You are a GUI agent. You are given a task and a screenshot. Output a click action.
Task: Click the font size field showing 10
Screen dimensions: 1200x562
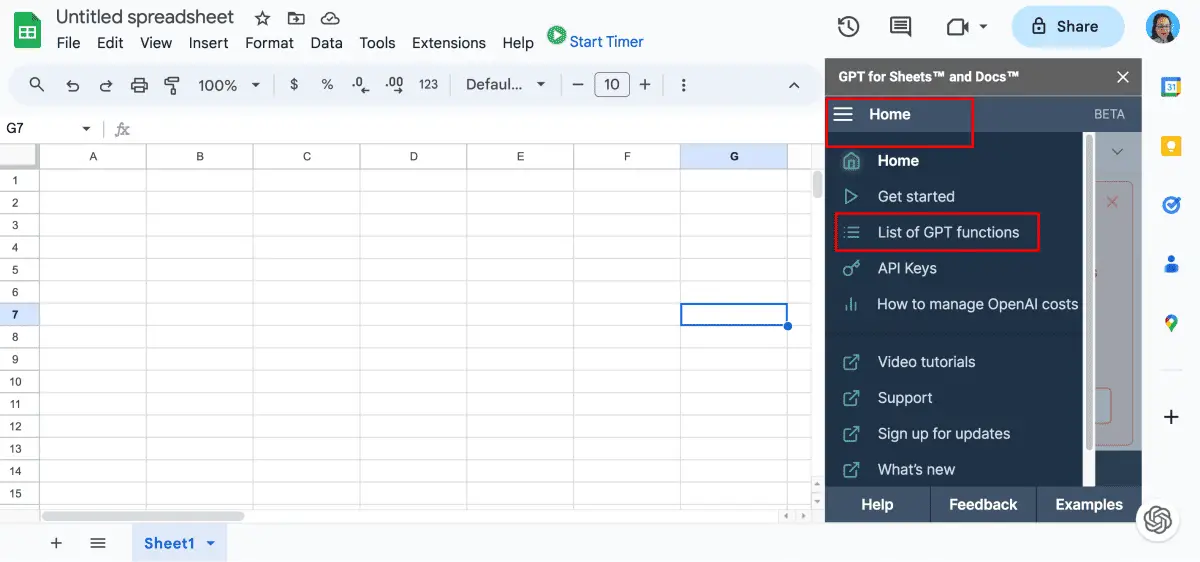612,85
